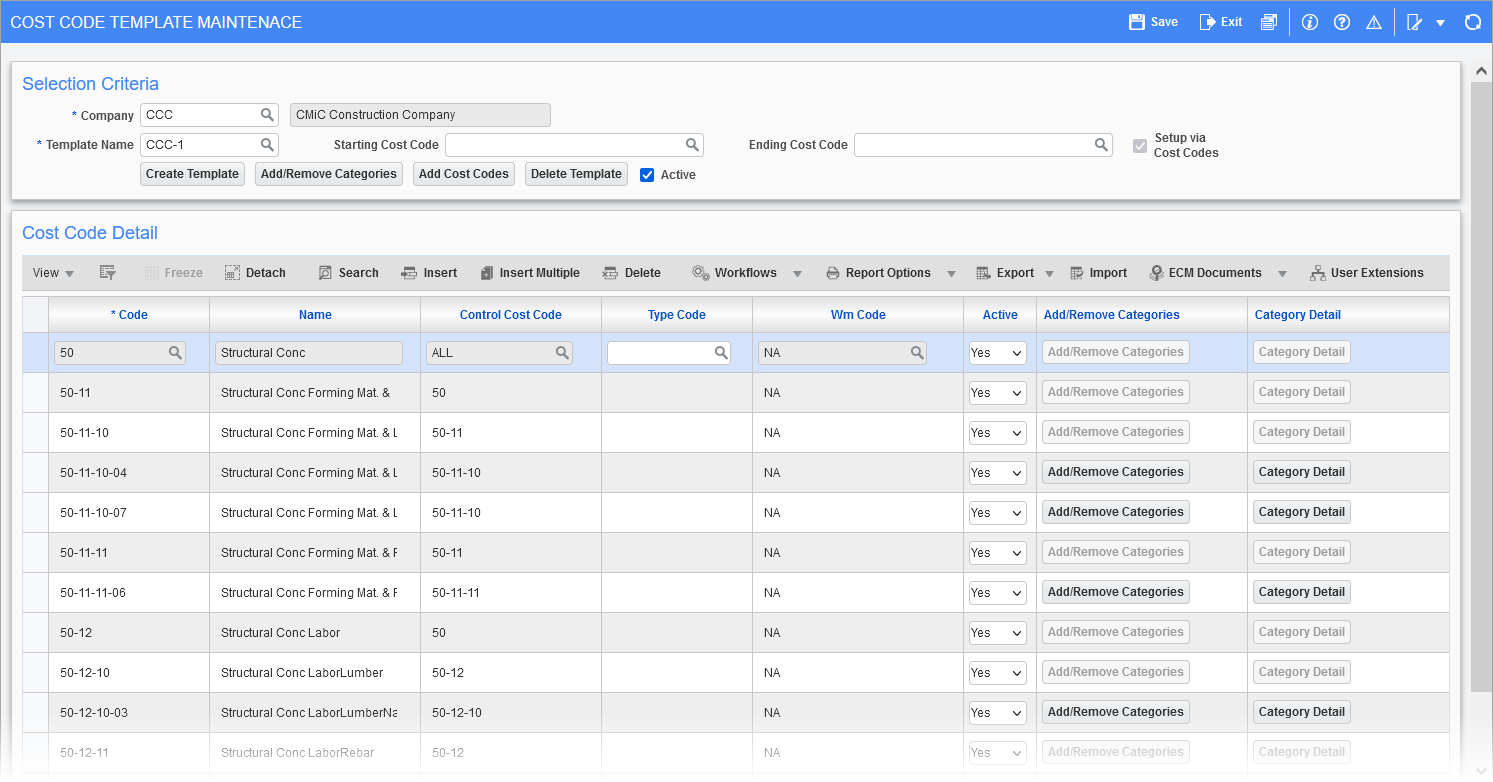
Task: Open Active dropdown for code 50-11
Action: pyautogui.click(x=997, y=393)
